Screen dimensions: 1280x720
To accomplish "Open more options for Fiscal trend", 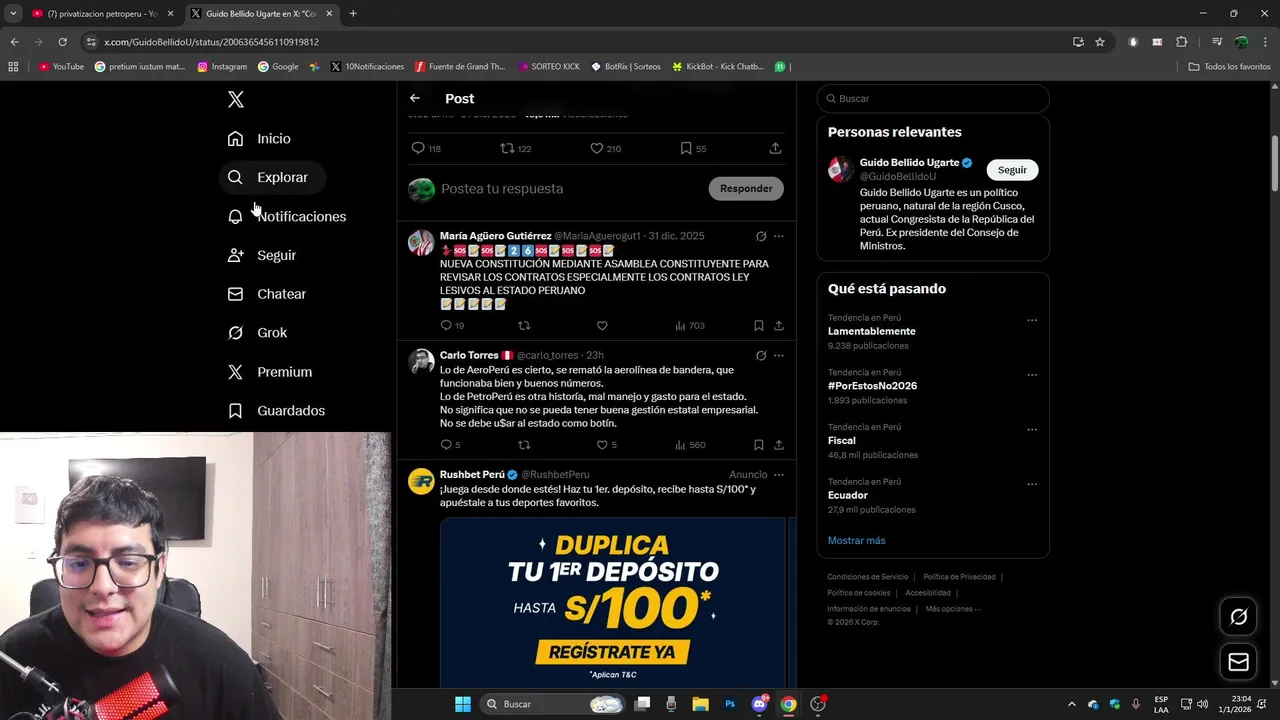I will pyautogui.click(x=1032, y=430).
